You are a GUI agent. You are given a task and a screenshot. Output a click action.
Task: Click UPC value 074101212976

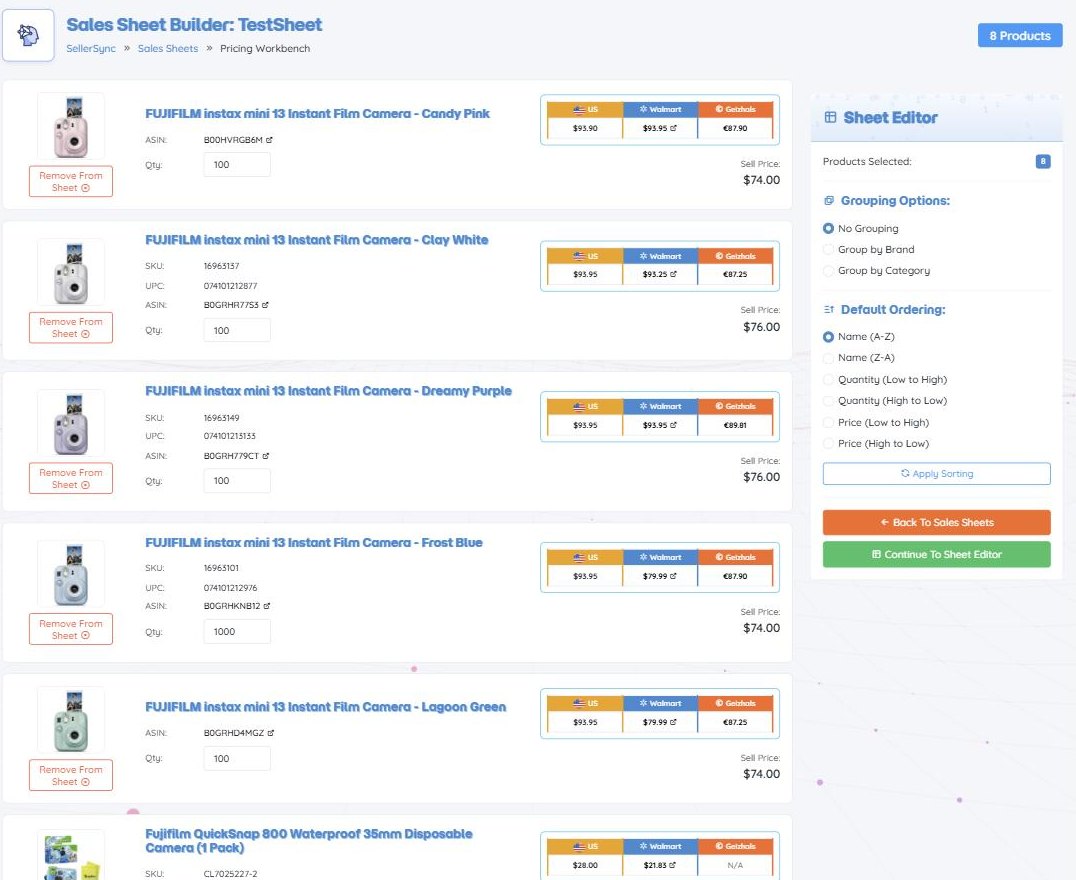231,588
